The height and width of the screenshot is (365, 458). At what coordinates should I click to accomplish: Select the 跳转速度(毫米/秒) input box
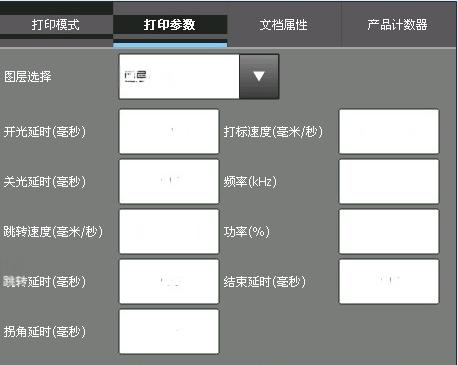169,232
